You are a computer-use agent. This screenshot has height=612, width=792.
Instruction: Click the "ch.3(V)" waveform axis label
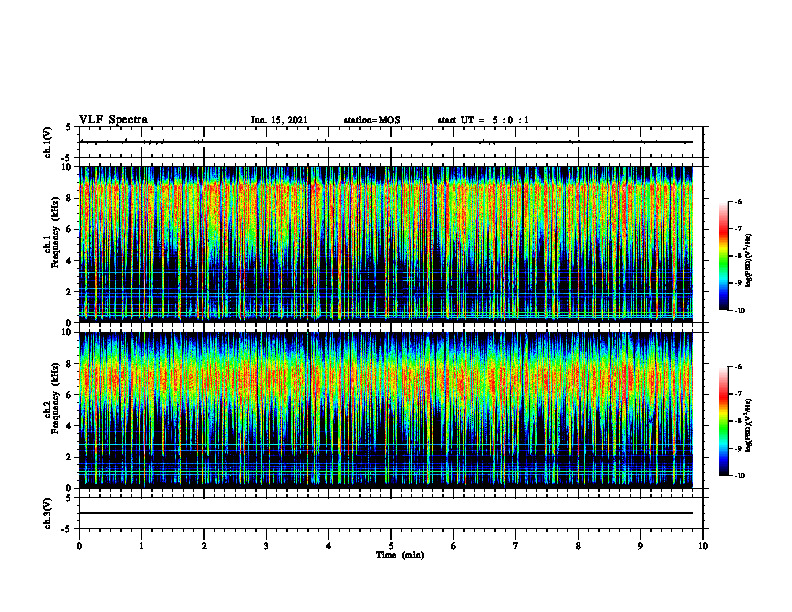click(x=47, y=513)
